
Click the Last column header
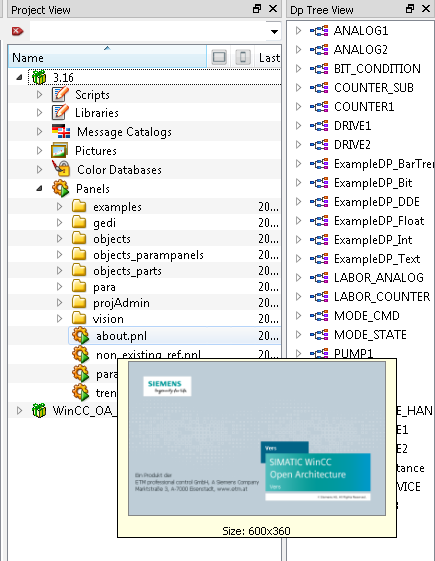[269, 58]
